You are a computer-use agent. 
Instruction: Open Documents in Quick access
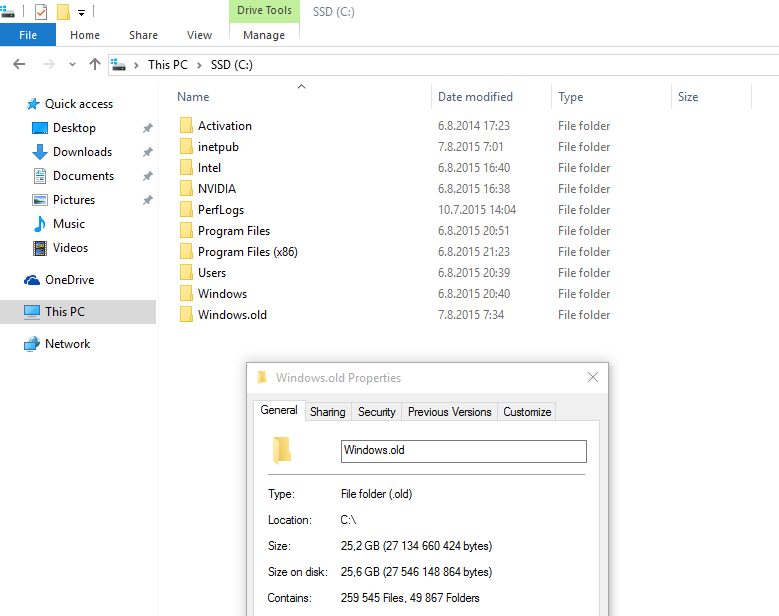pyautogui.click(x=83, y=176)
